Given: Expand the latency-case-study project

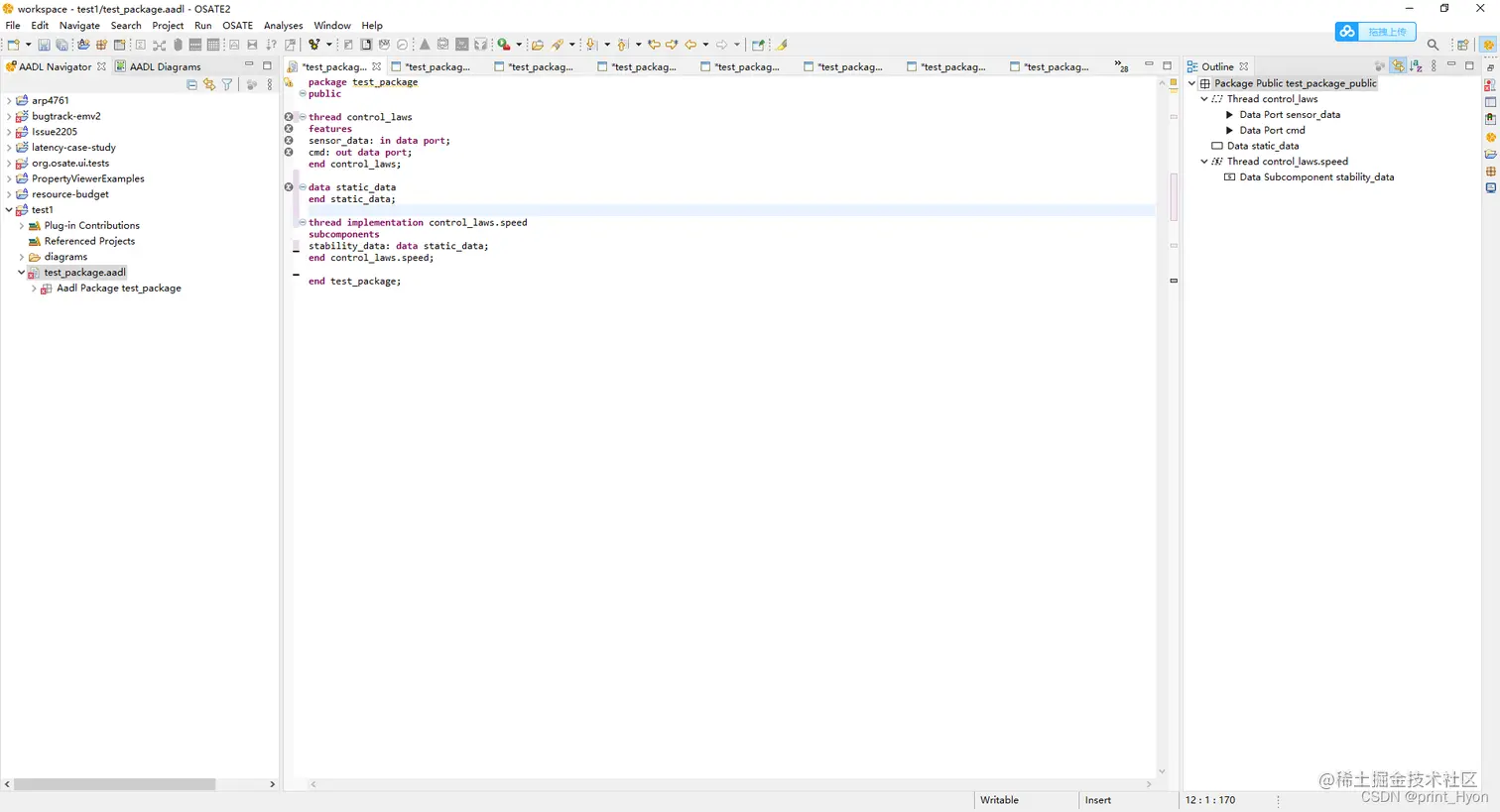Looking at the screenshot, I should [x=9, y=147].
